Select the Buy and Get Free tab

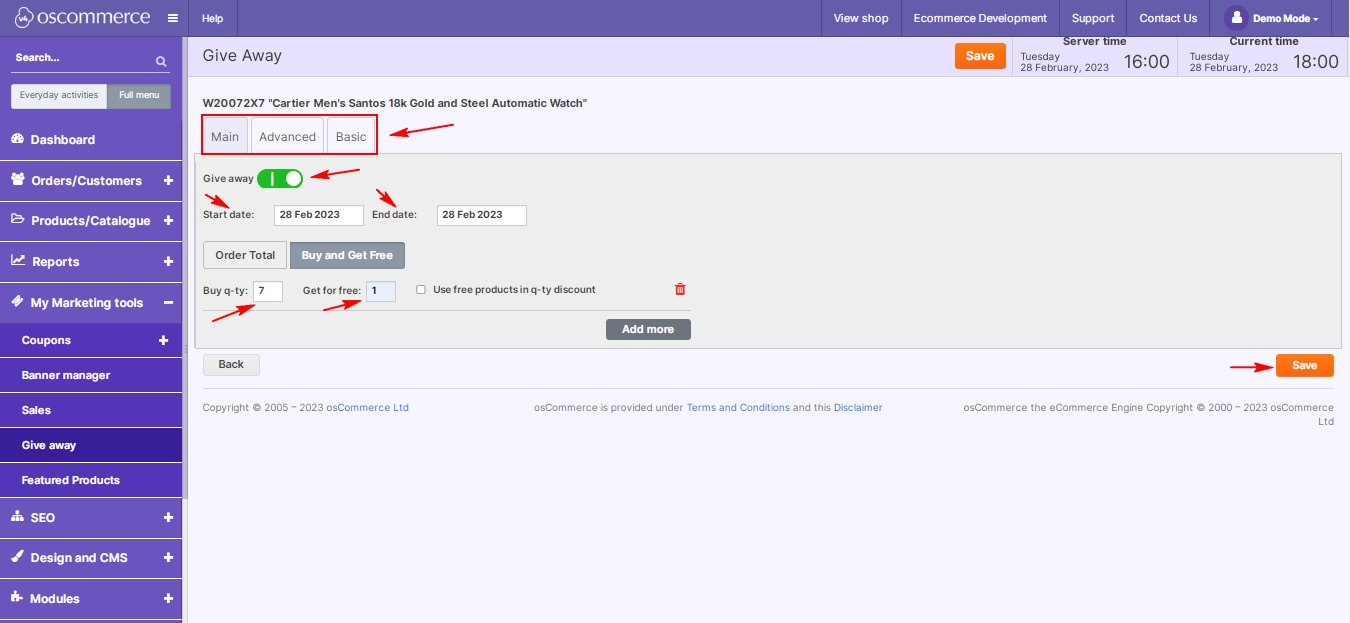point(347,255)
